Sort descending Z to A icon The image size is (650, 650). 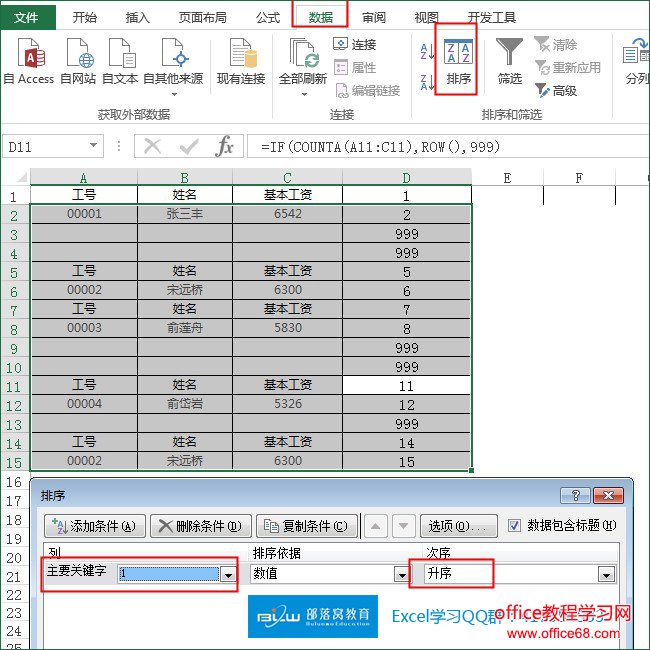click(427, 82)
